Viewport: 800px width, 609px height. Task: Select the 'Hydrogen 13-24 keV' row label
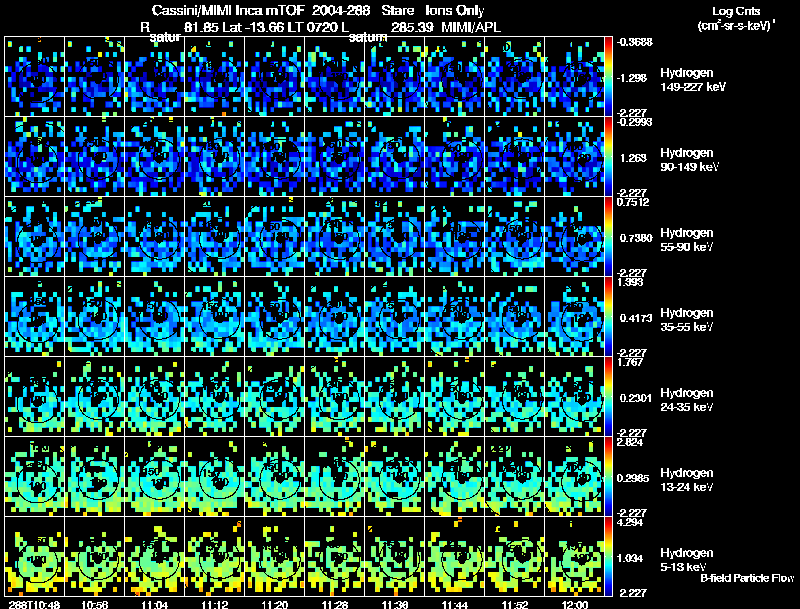(x=687, y=480)
